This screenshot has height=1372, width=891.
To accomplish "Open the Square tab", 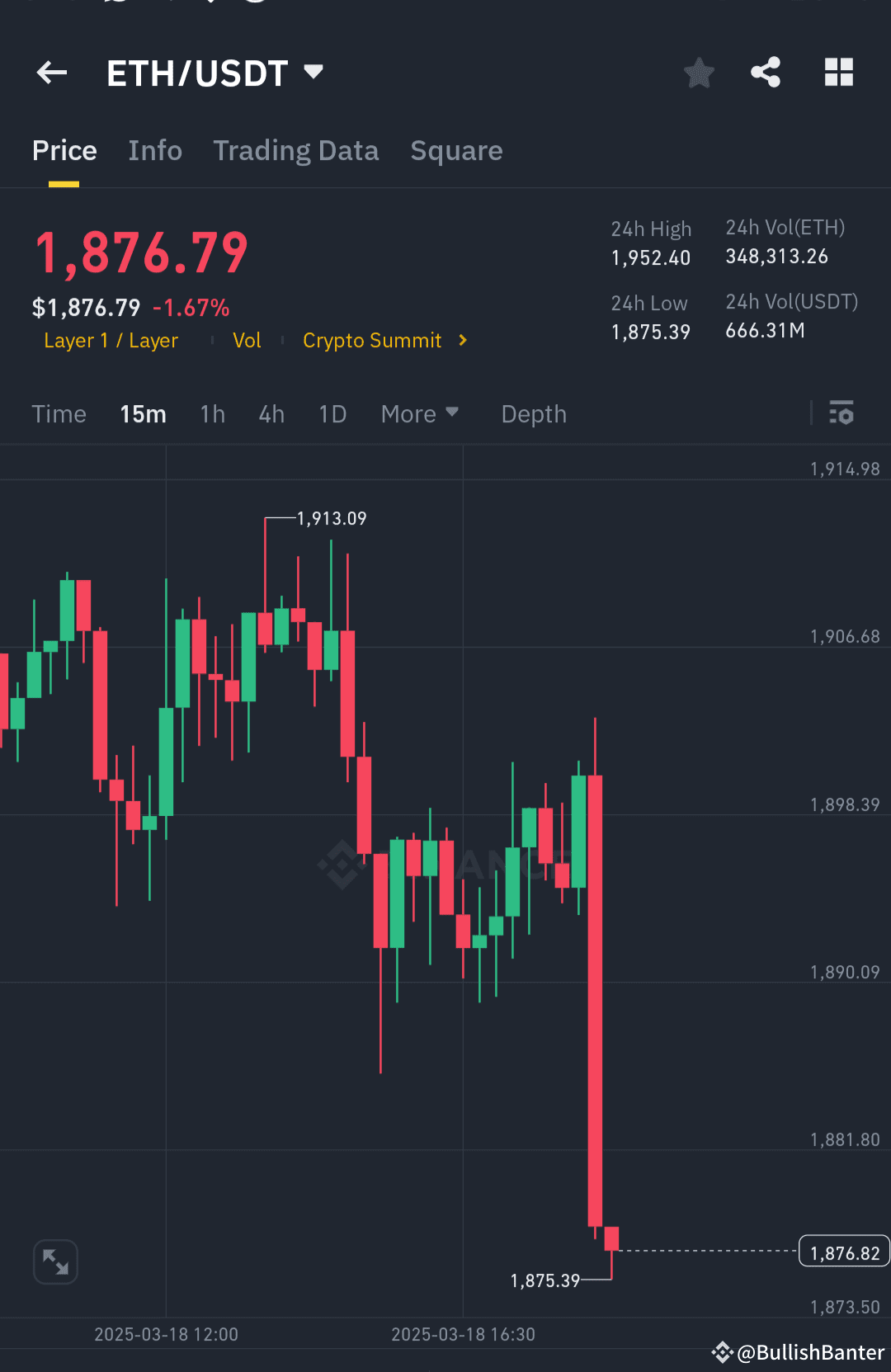I will coord(456,151).
